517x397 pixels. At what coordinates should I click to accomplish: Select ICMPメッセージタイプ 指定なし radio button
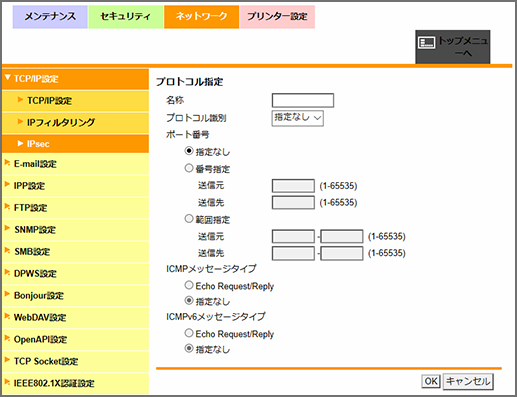[x=189, y=301]
